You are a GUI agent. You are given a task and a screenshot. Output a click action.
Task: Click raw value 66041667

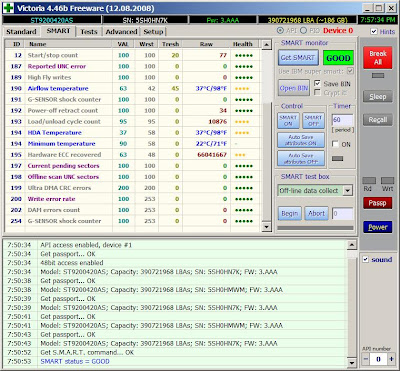(212, 155)
